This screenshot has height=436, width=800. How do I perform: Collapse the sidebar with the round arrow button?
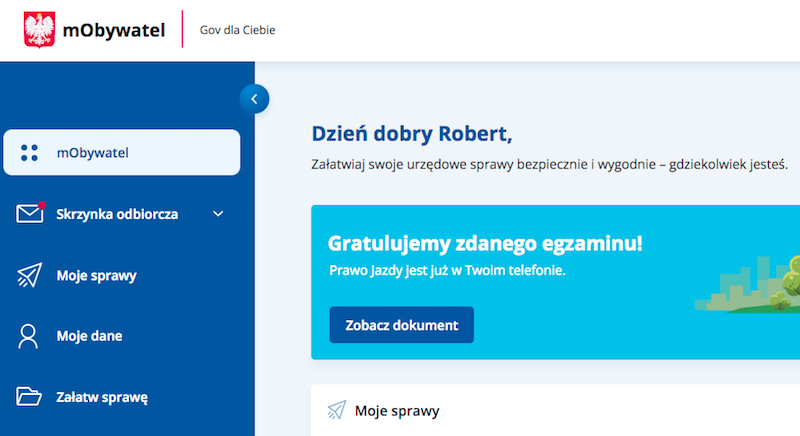(x=254, y=98)
